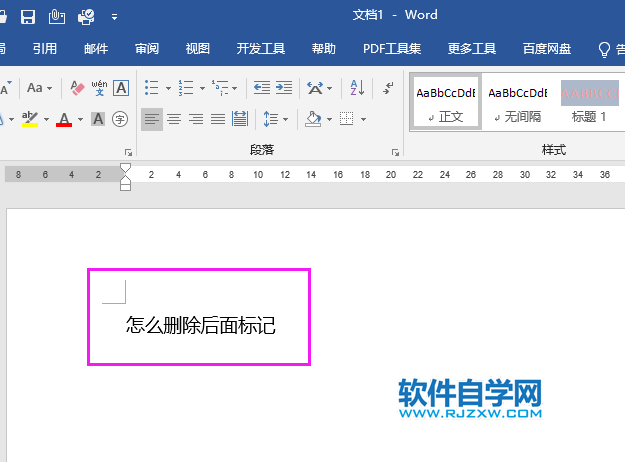Click the Distributed alignment icon
This screenshot has width=625, height=462.
[240, 119]
